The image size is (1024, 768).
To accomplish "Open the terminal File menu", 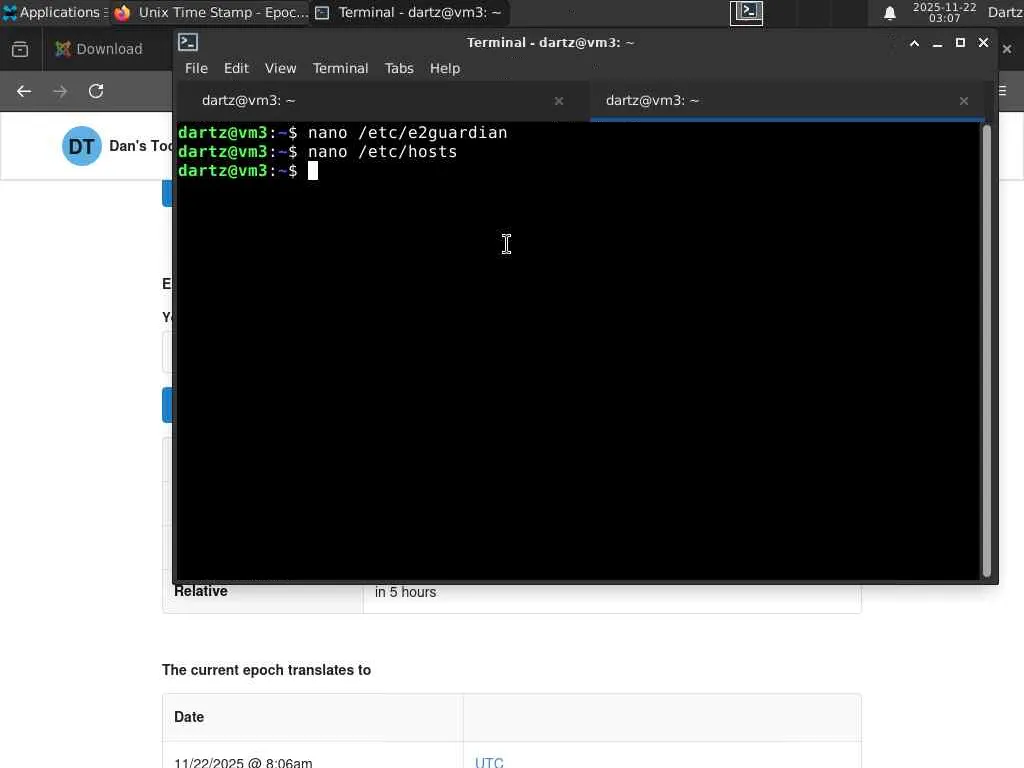I will click(x=196, y=68).
